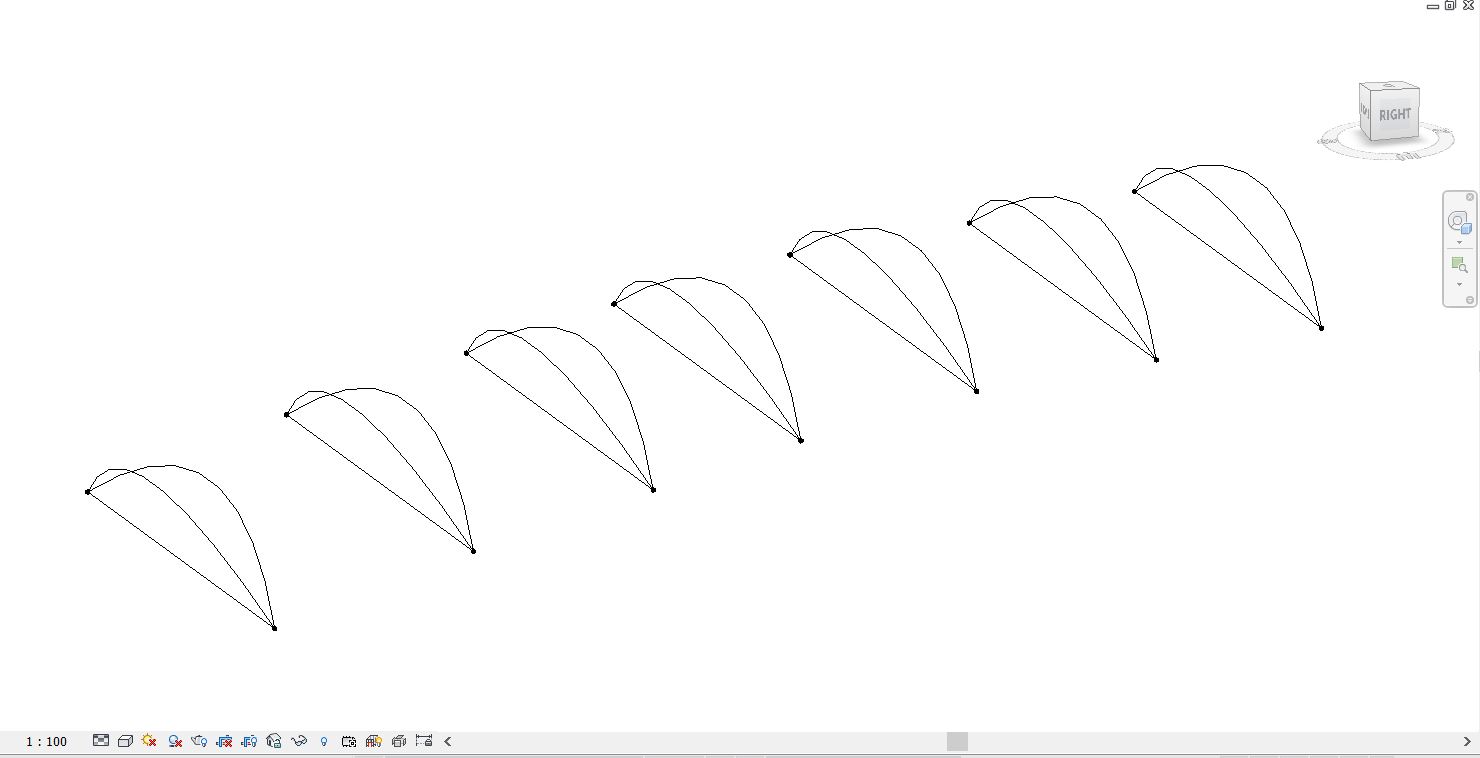Click the Show Analytical Model icon
The height and width of the screenshot is (758, 1480).
pos(374,741)
